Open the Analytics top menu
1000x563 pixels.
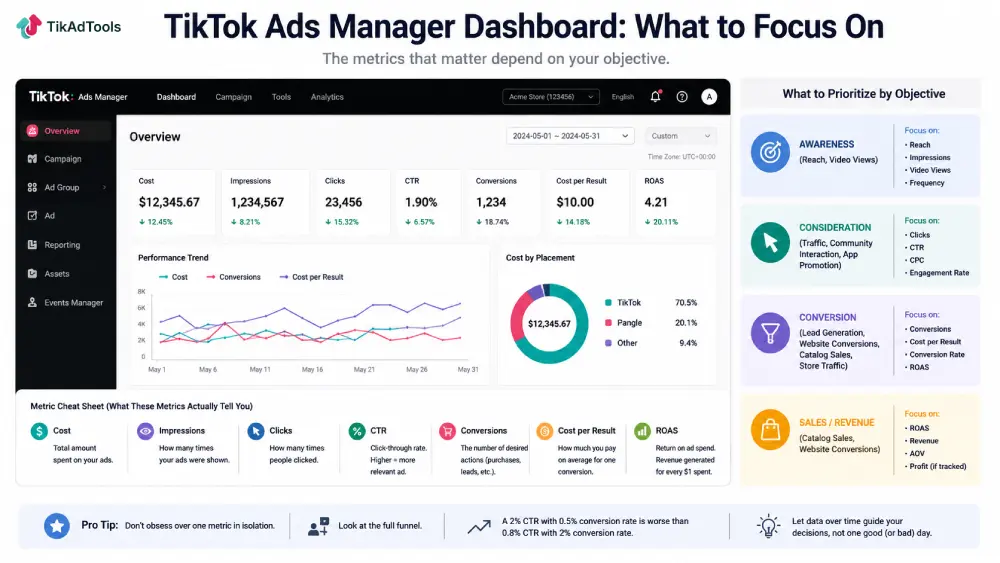coord(327,97)
